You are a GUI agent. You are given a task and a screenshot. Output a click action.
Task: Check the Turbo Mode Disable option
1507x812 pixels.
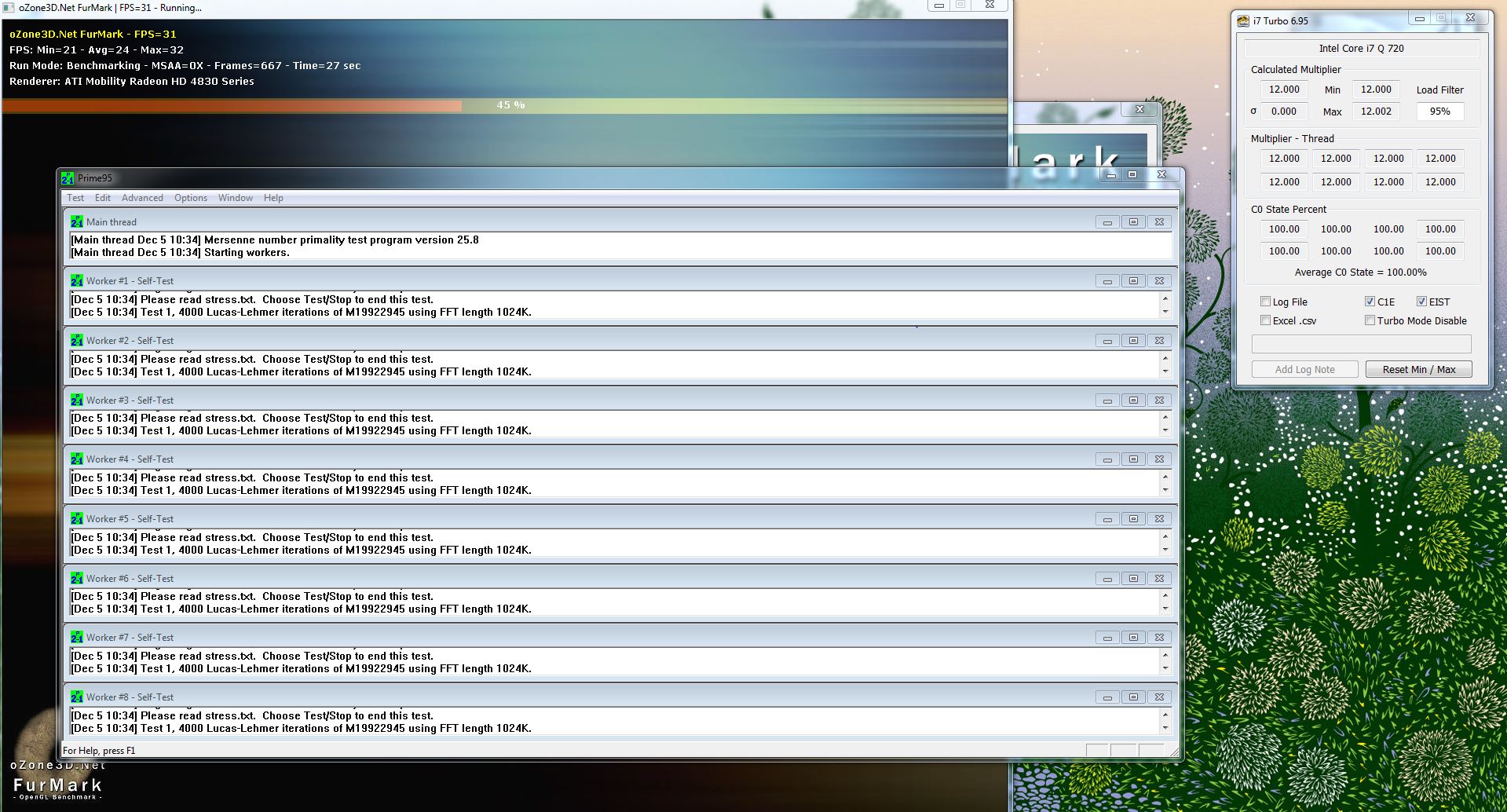1370,320
